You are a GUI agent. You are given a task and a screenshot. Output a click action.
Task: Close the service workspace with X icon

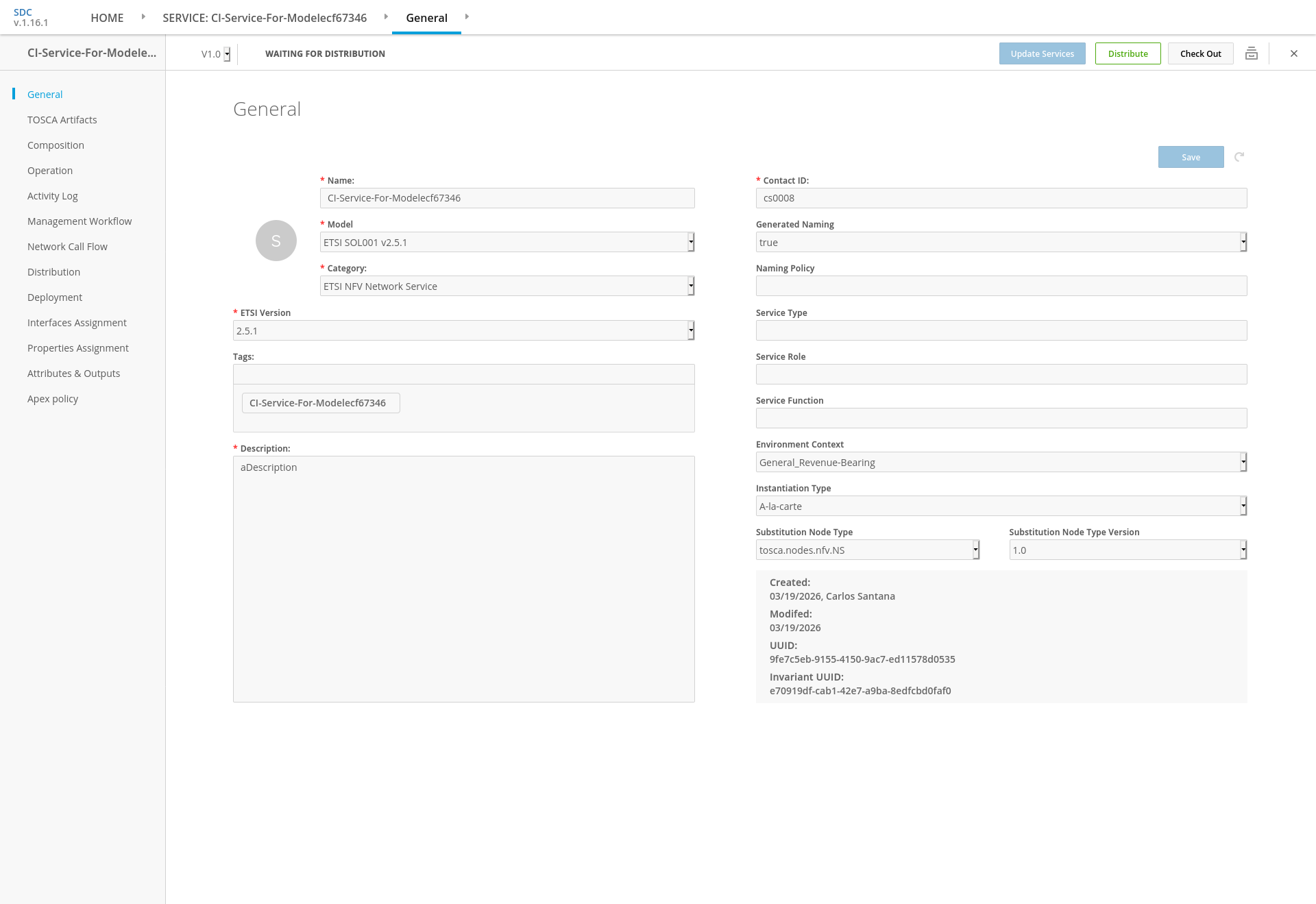click(1293, 53)
